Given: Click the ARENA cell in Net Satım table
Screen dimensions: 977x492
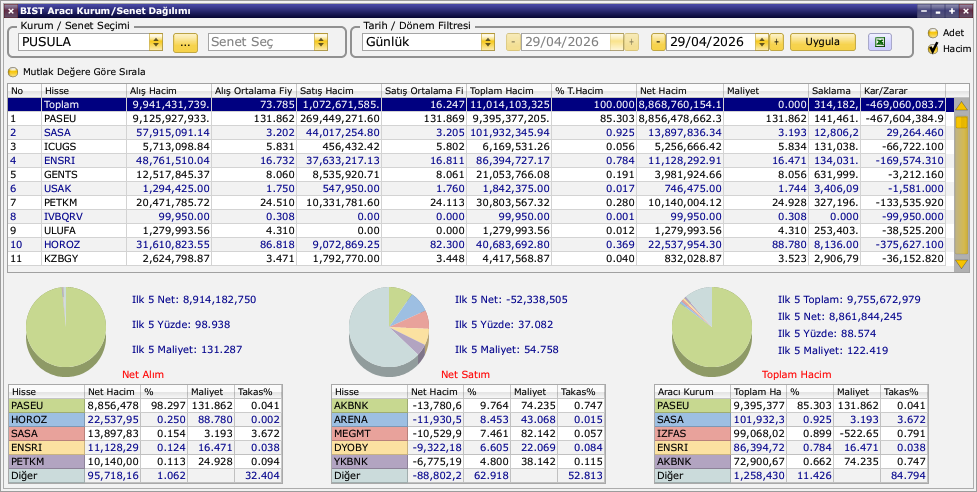Looking at the screenshot, I should click(x=370, y=420).
